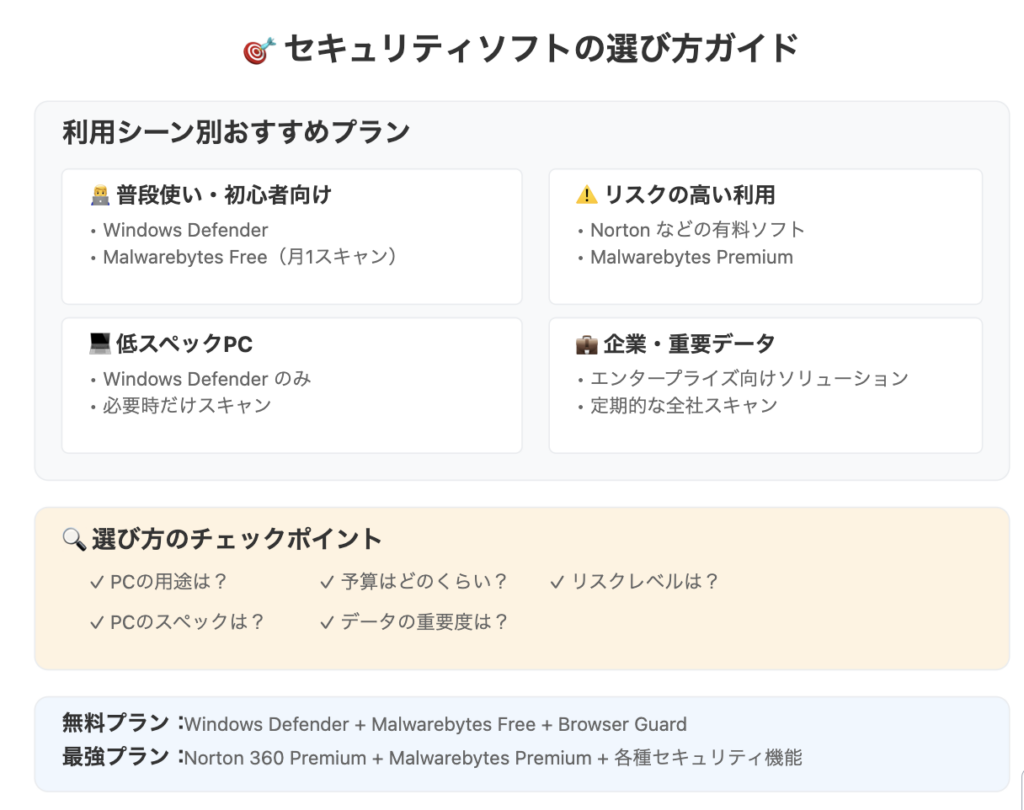
Task: Click the person emoji in 普段使い・初心者向け
Action: click(x=100, y=195)
